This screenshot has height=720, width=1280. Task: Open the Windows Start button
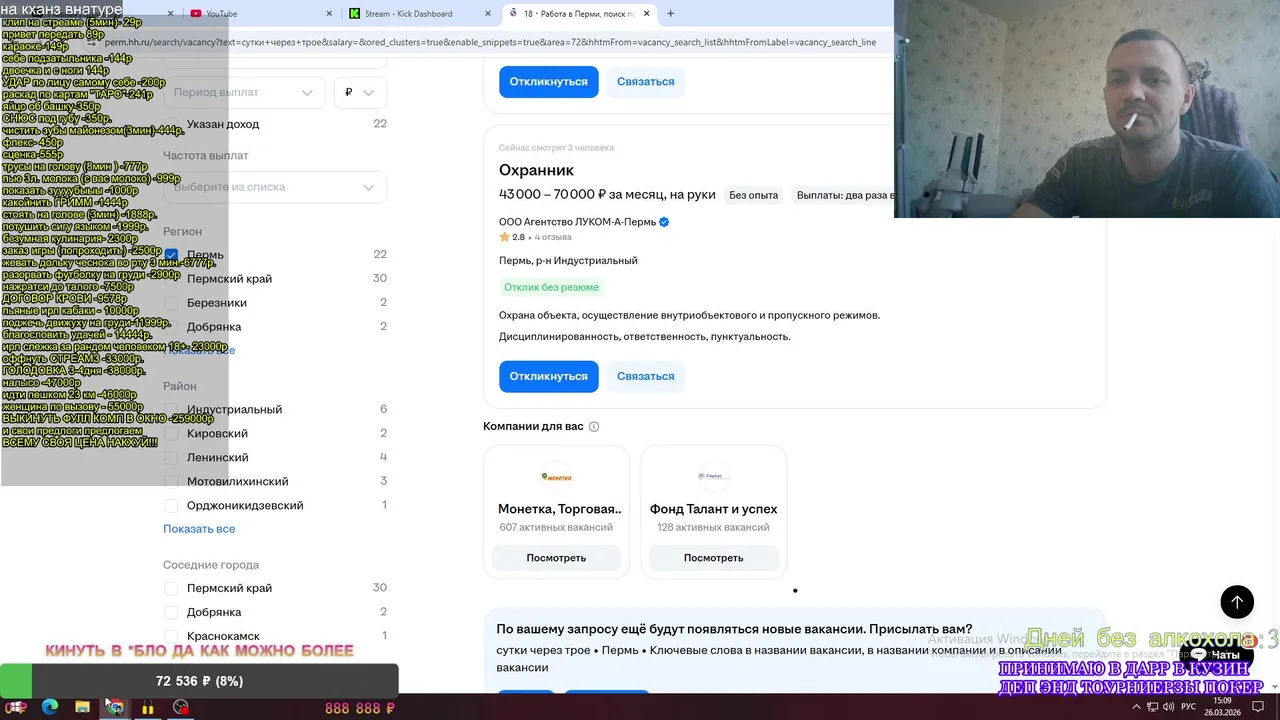coord(17,707)
